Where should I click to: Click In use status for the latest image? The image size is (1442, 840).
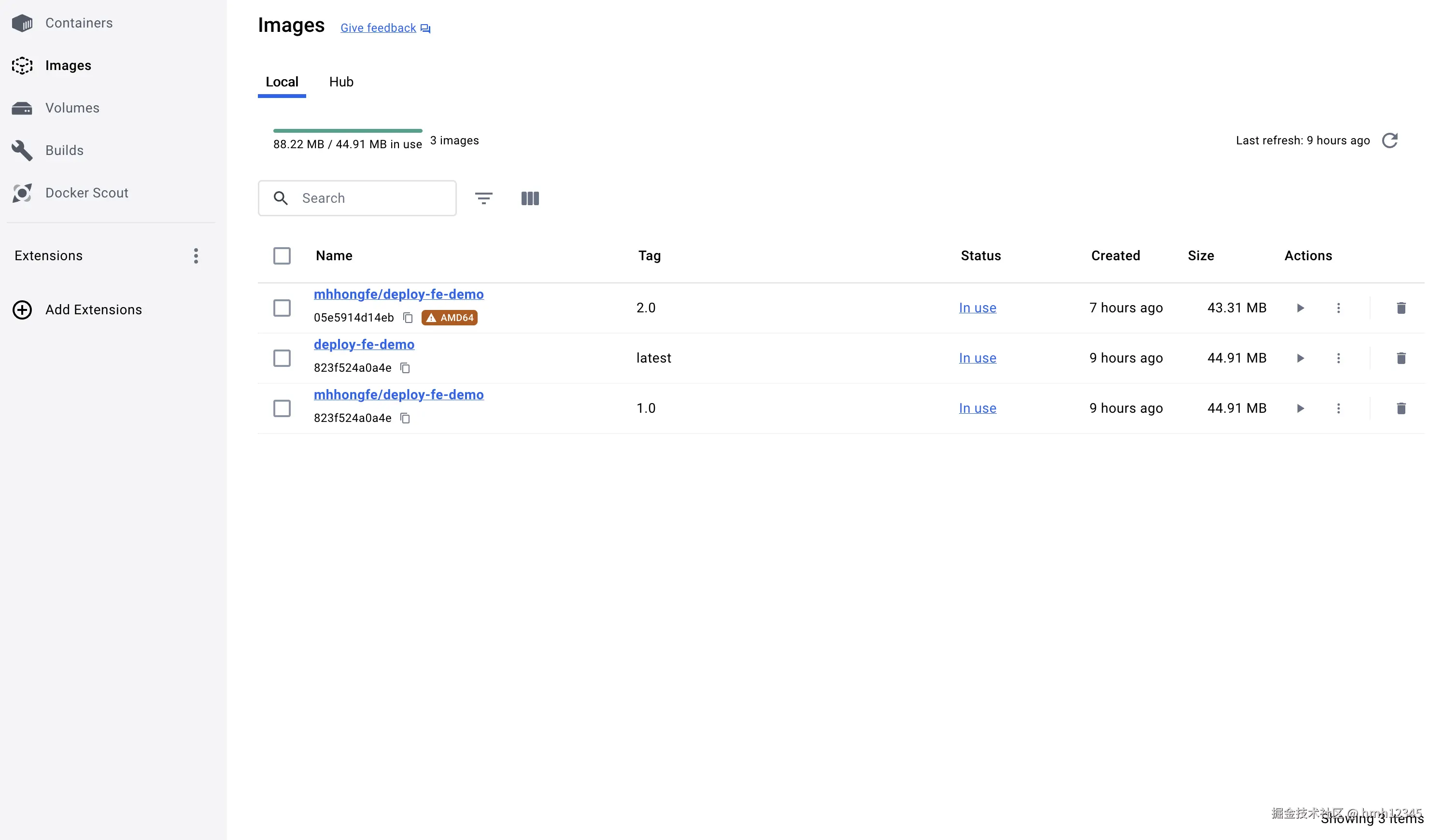click(x=977, y=358)
